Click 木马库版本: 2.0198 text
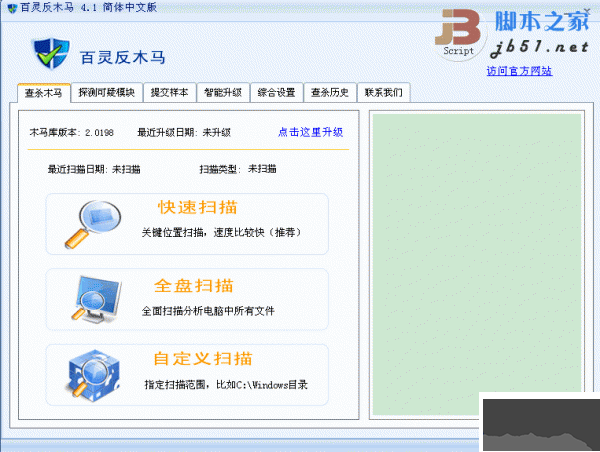The height and width of the screenshot is (452, 600). point(72,133)
